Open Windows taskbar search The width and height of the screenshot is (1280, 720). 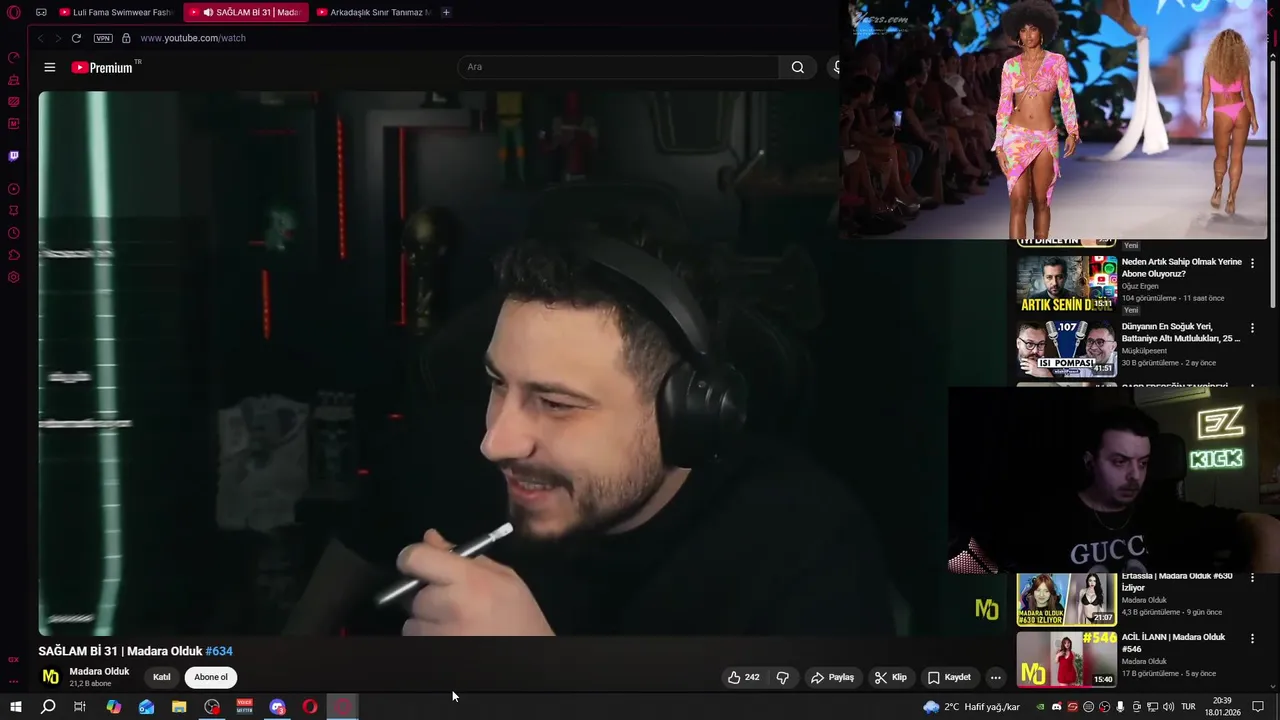tap(47, 707)
